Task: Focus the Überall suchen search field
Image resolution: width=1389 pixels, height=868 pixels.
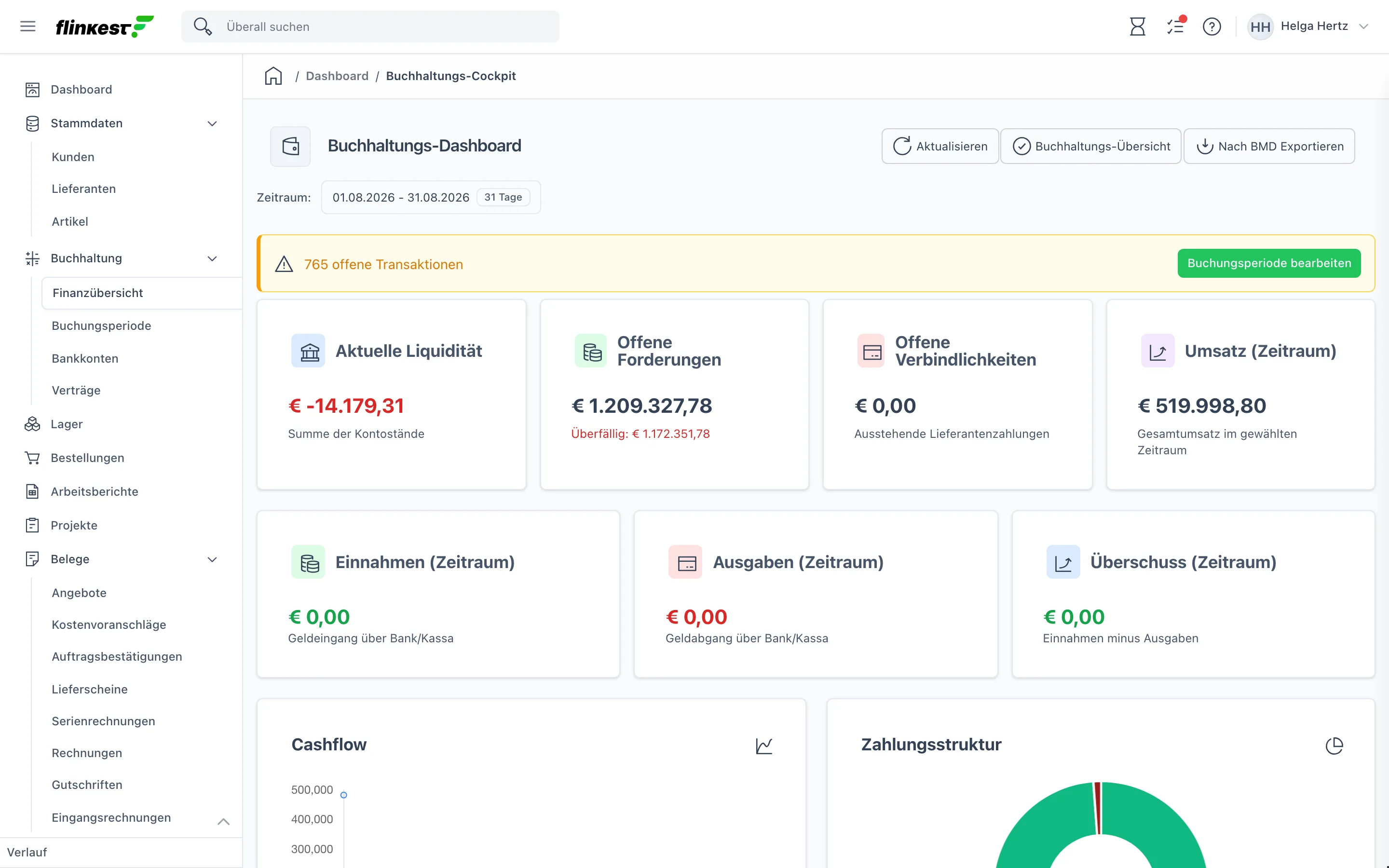Action: (370, 27)
